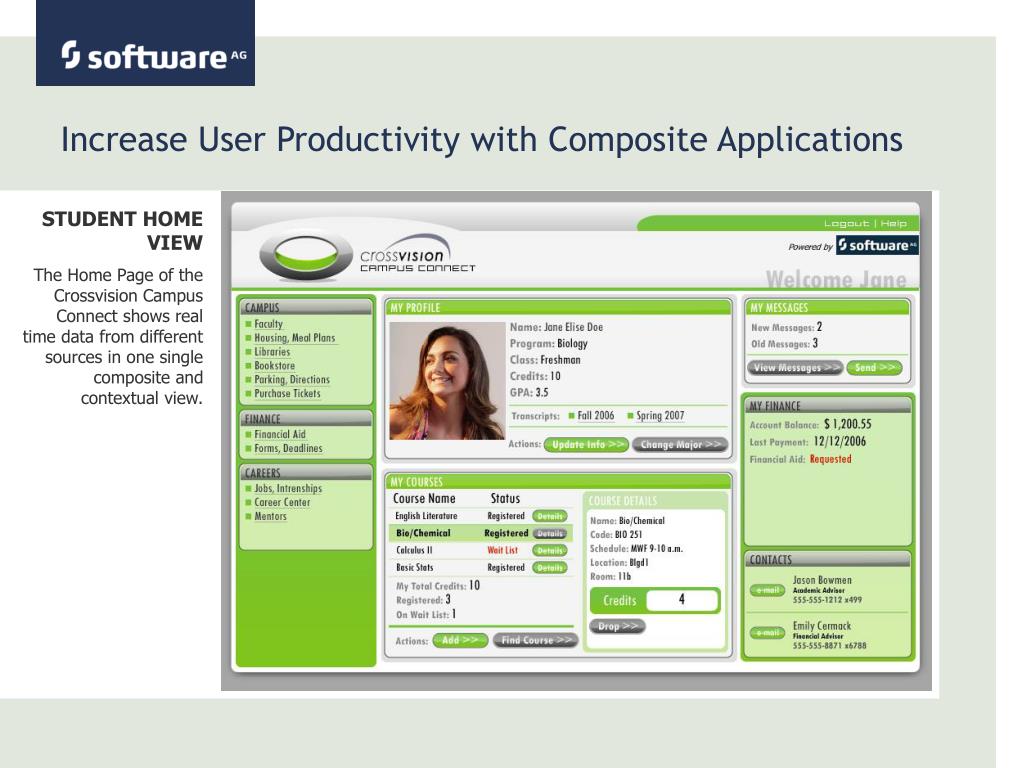Click the Welcome Jane greeting
Viewport: 1024px width, 768px height.
[x=836, y=279]
